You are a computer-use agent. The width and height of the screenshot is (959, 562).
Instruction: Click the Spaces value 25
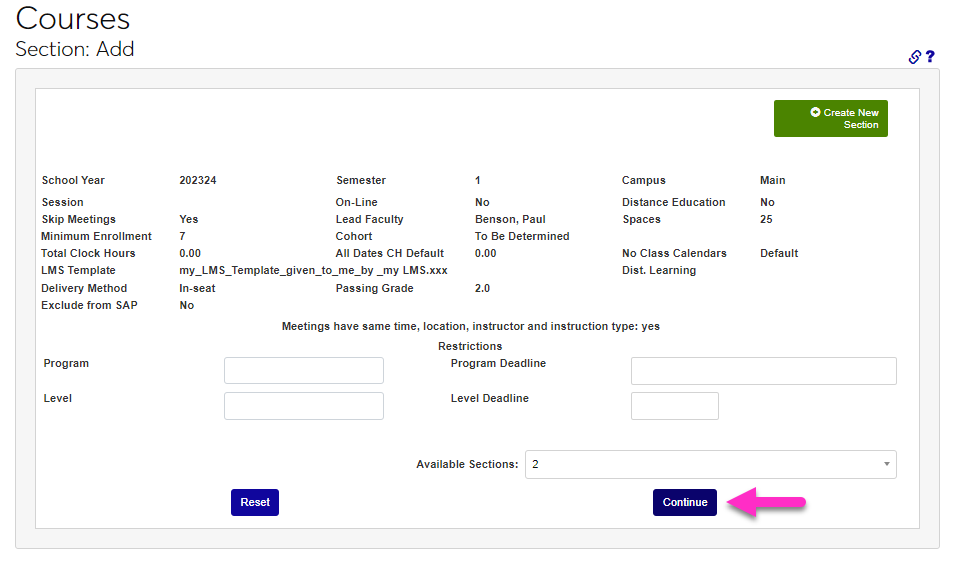pos(766,219)
